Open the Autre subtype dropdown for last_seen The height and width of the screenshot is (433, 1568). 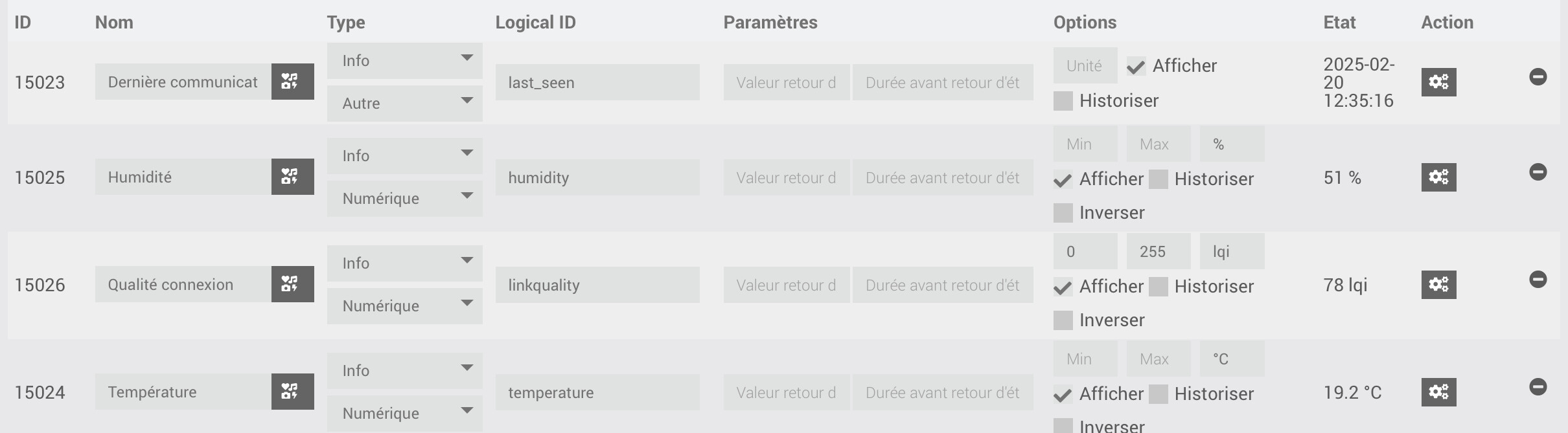[404, 104]
